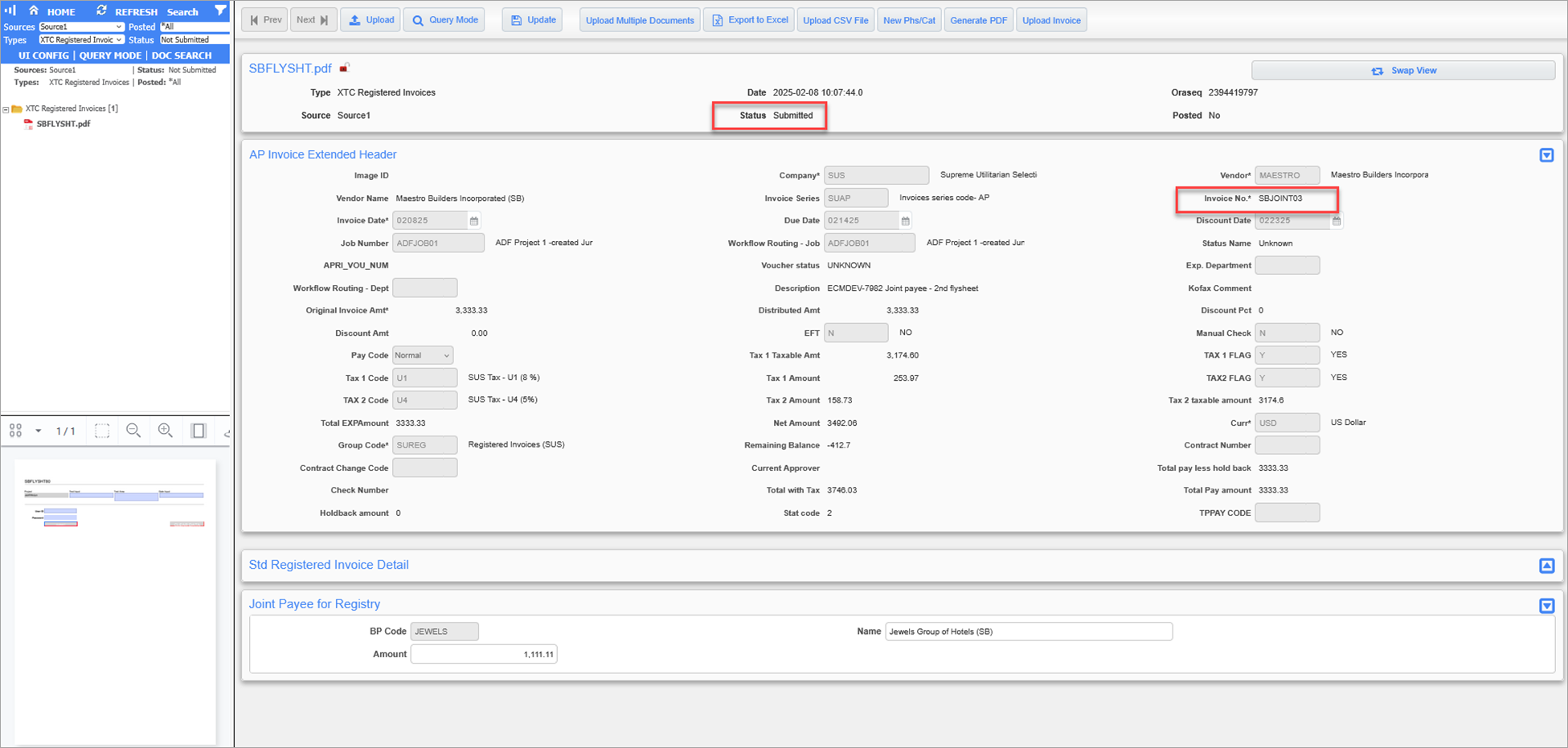The width and height of the screenshot is (1568, 748).
Task: Open the Pay Code Normal dropdown
Action: [423, 355]
